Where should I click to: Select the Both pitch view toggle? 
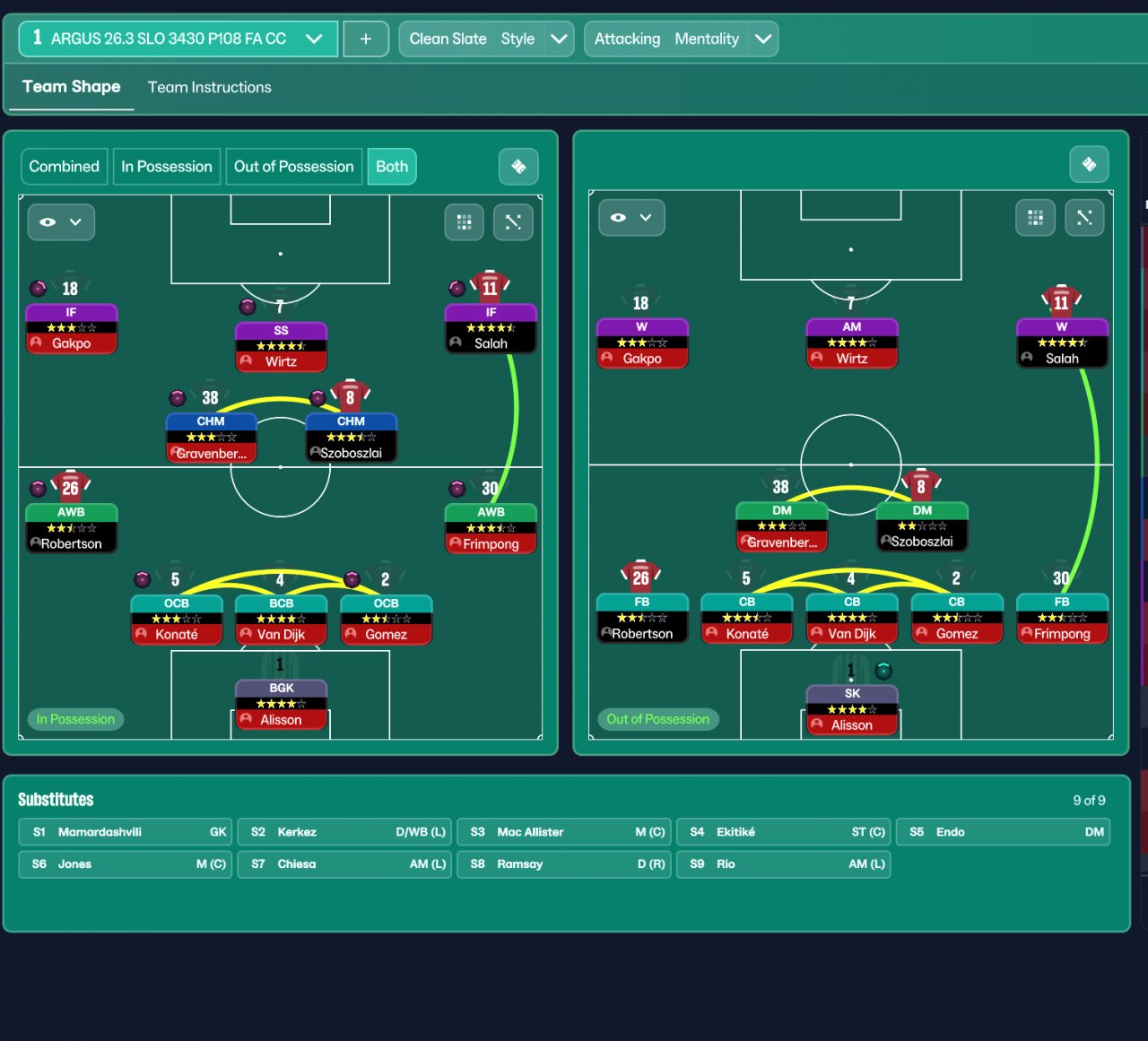[392, 167]
